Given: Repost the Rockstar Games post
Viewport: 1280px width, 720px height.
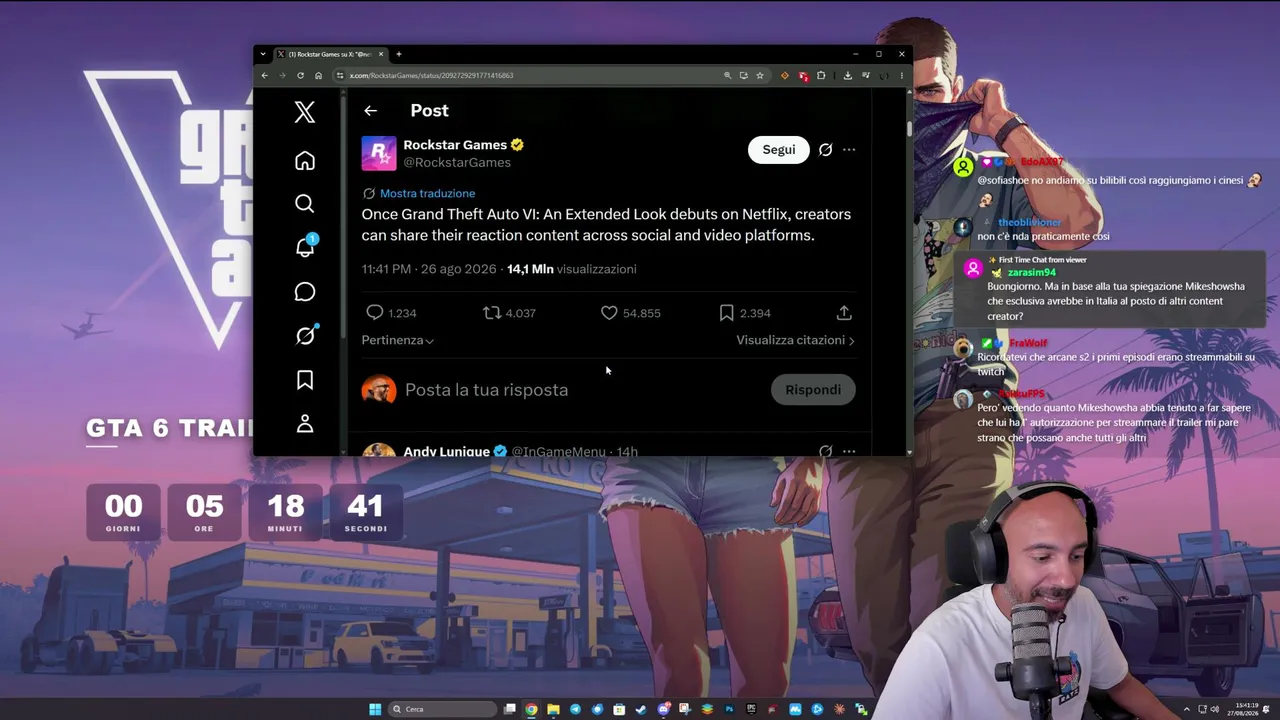Looking at the screenshot, I should (x=492, y=313).
